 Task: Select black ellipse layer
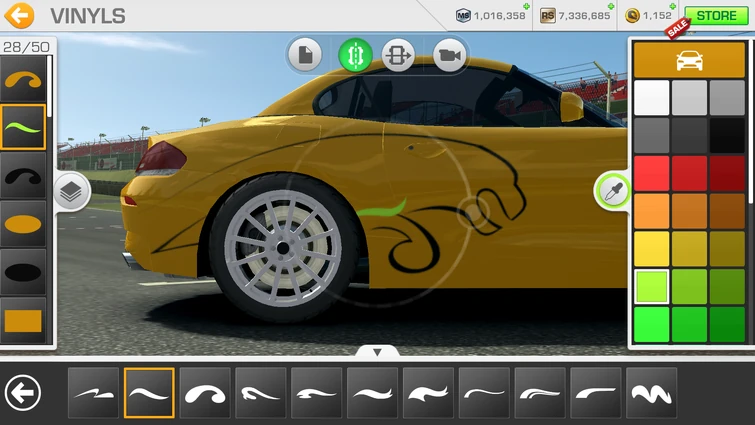pyautogui.click(x=23, y=272)
